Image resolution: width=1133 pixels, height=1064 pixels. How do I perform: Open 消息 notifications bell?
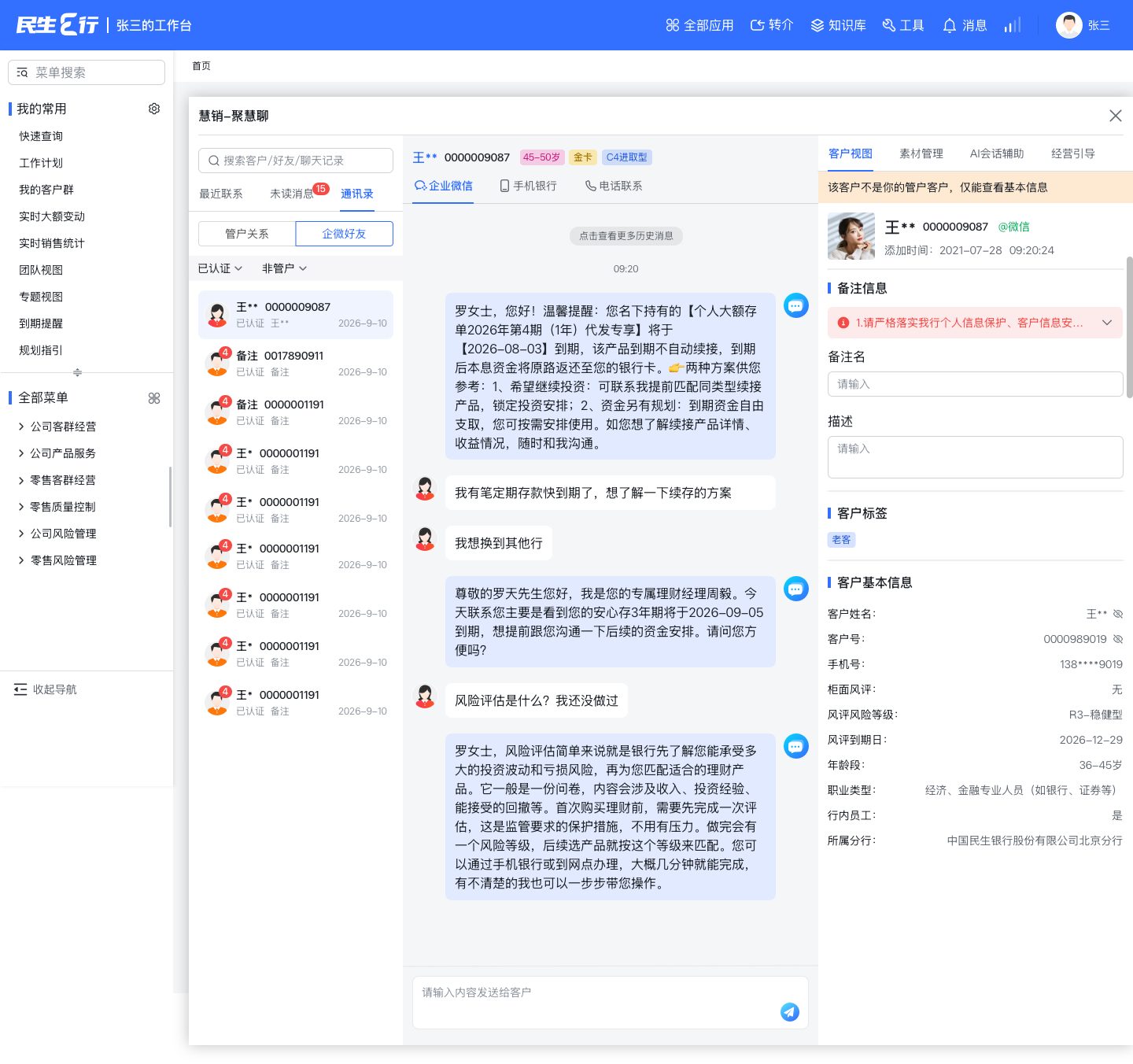(964, 25)
